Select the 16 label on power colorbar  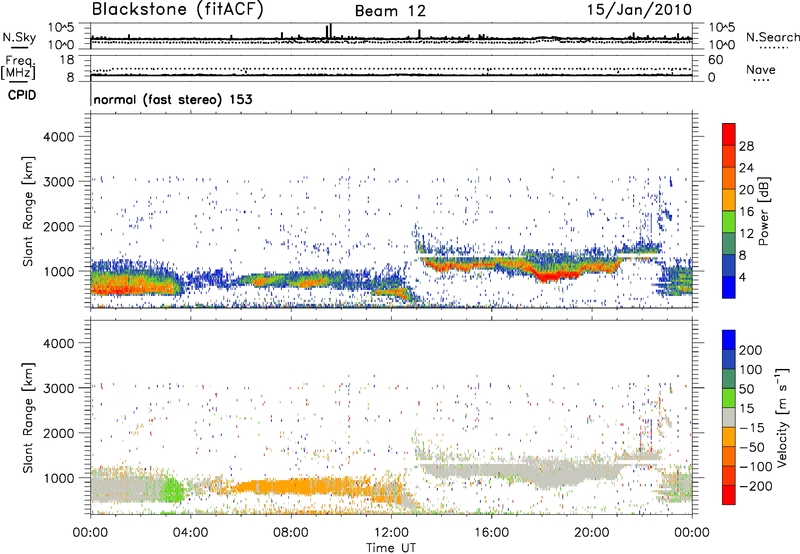coord(746,212)
